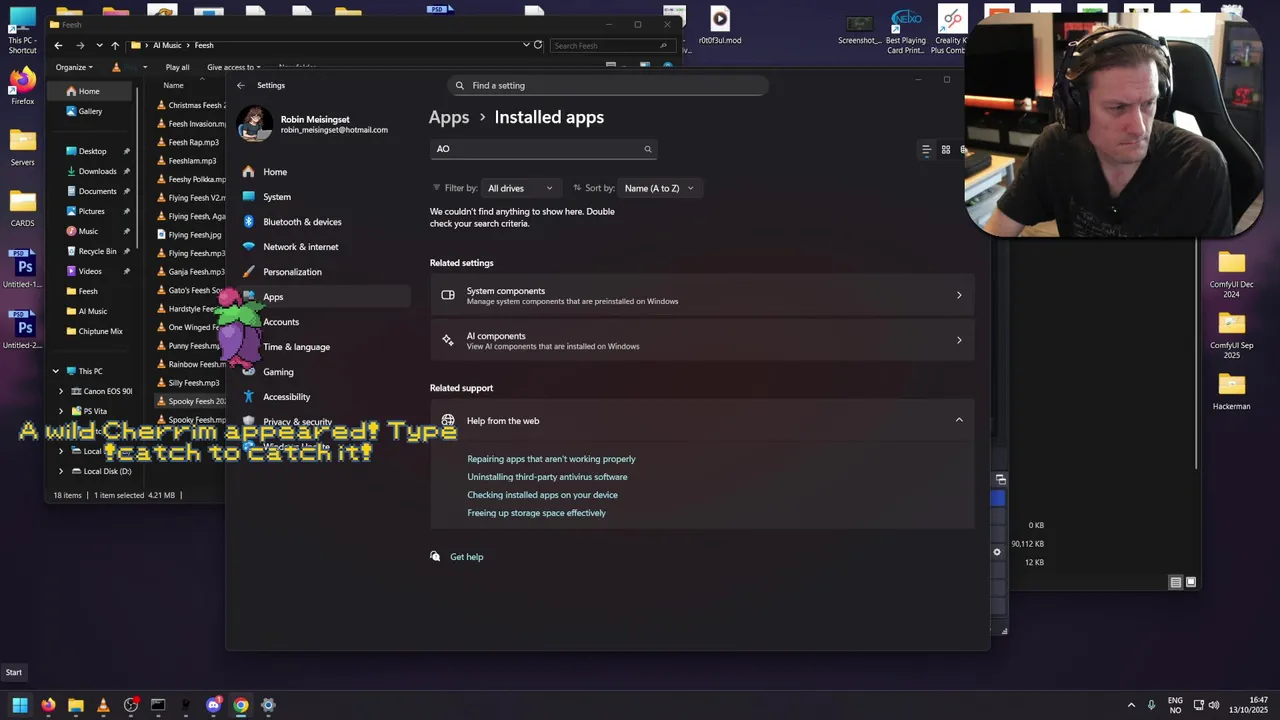Image resolution: width=1280 pixels, height=720 pixels.
Task: Open the volume control in system tray
Action: click(x=1215, y=705)
